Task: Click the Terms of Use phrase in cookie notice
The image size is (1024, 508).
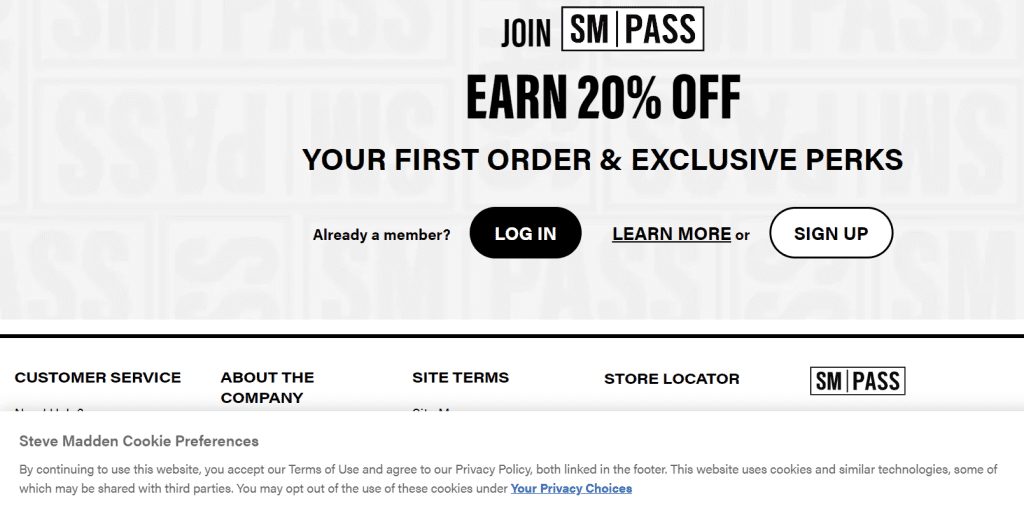Action: (323, 469)
